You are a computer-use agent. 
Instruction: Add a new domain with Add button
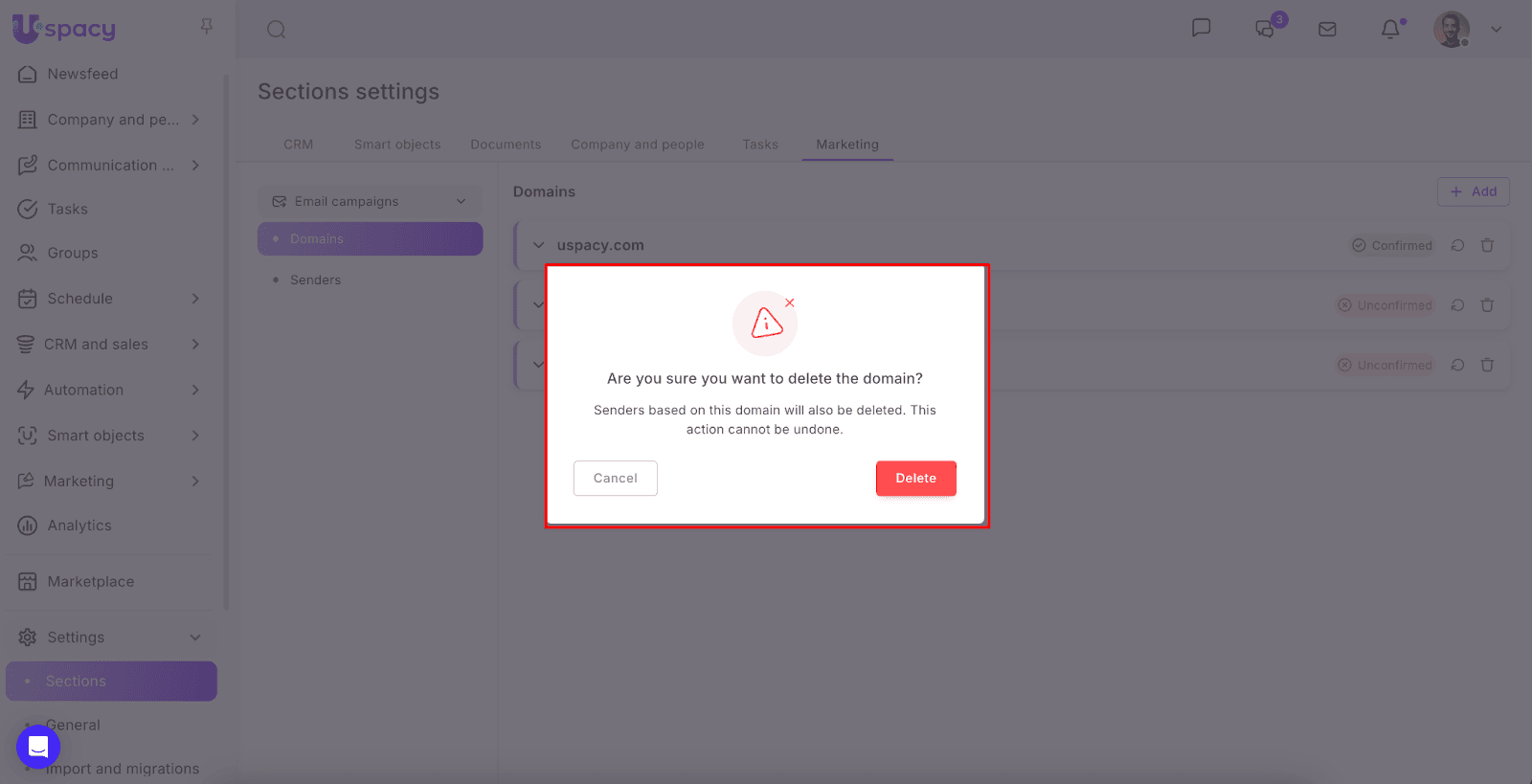(x=1473, y=191)
